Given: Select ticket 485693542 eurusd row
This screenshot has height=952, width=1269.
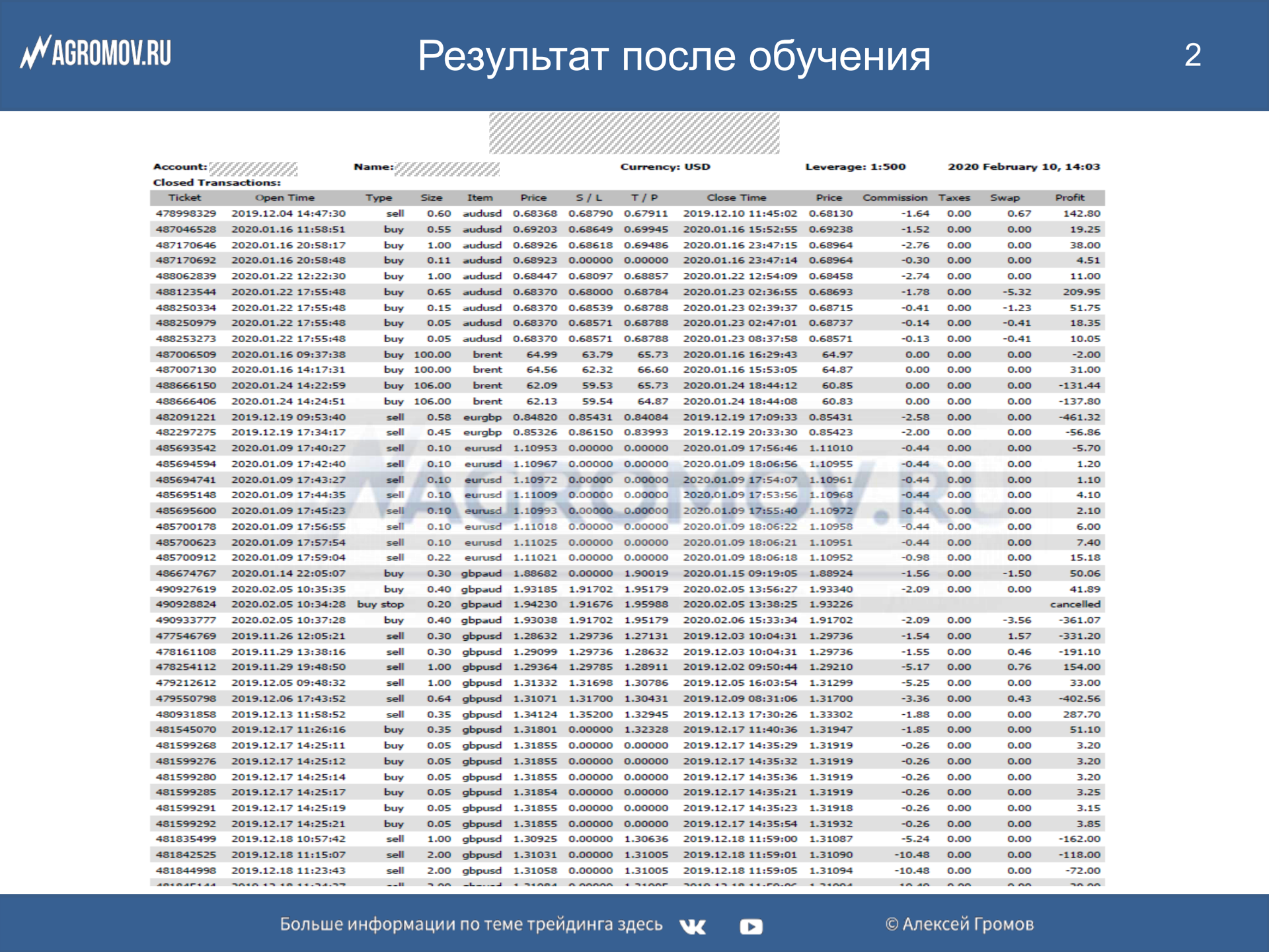Looking at the screenshot, I should 627,448.
